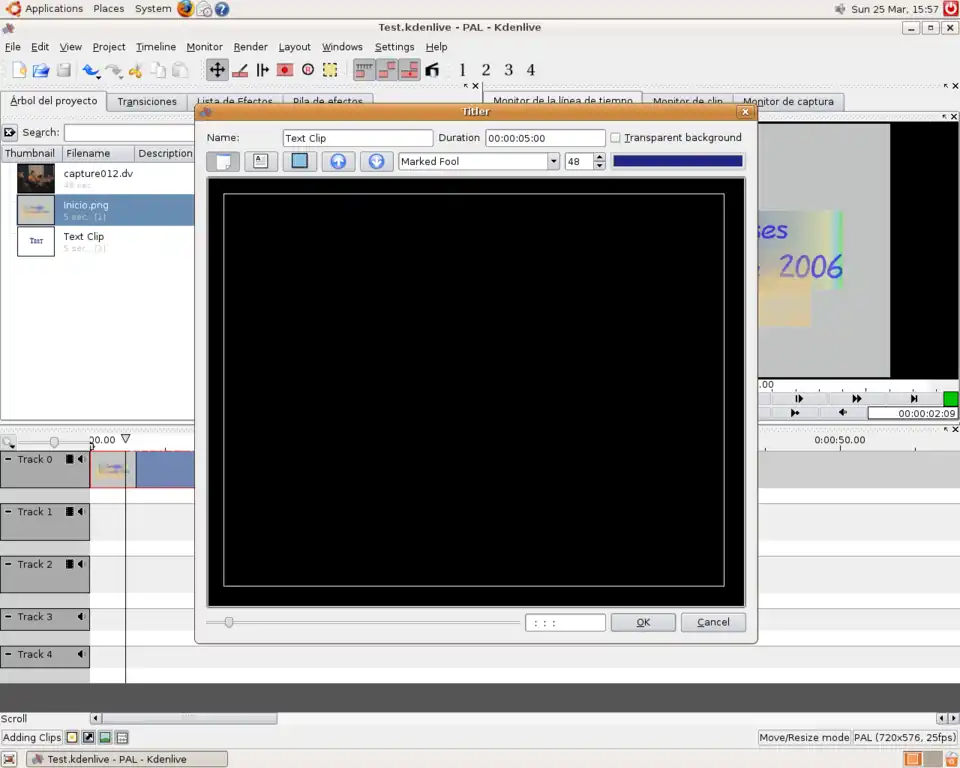Increase font size with the stepper arrow
Screen dimensions: 960x768
(x=600, y=157)
